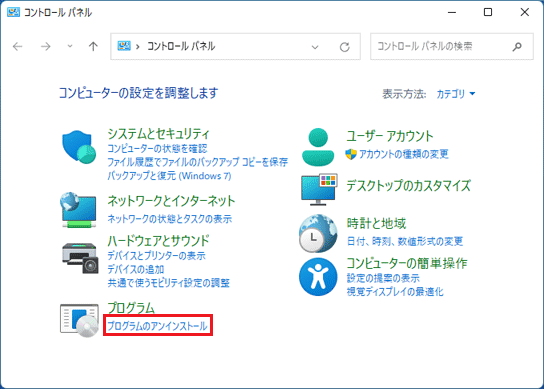Click the Control Panel title bar icon
Viewport: 544px width, 389px height.
click(13, 12)
